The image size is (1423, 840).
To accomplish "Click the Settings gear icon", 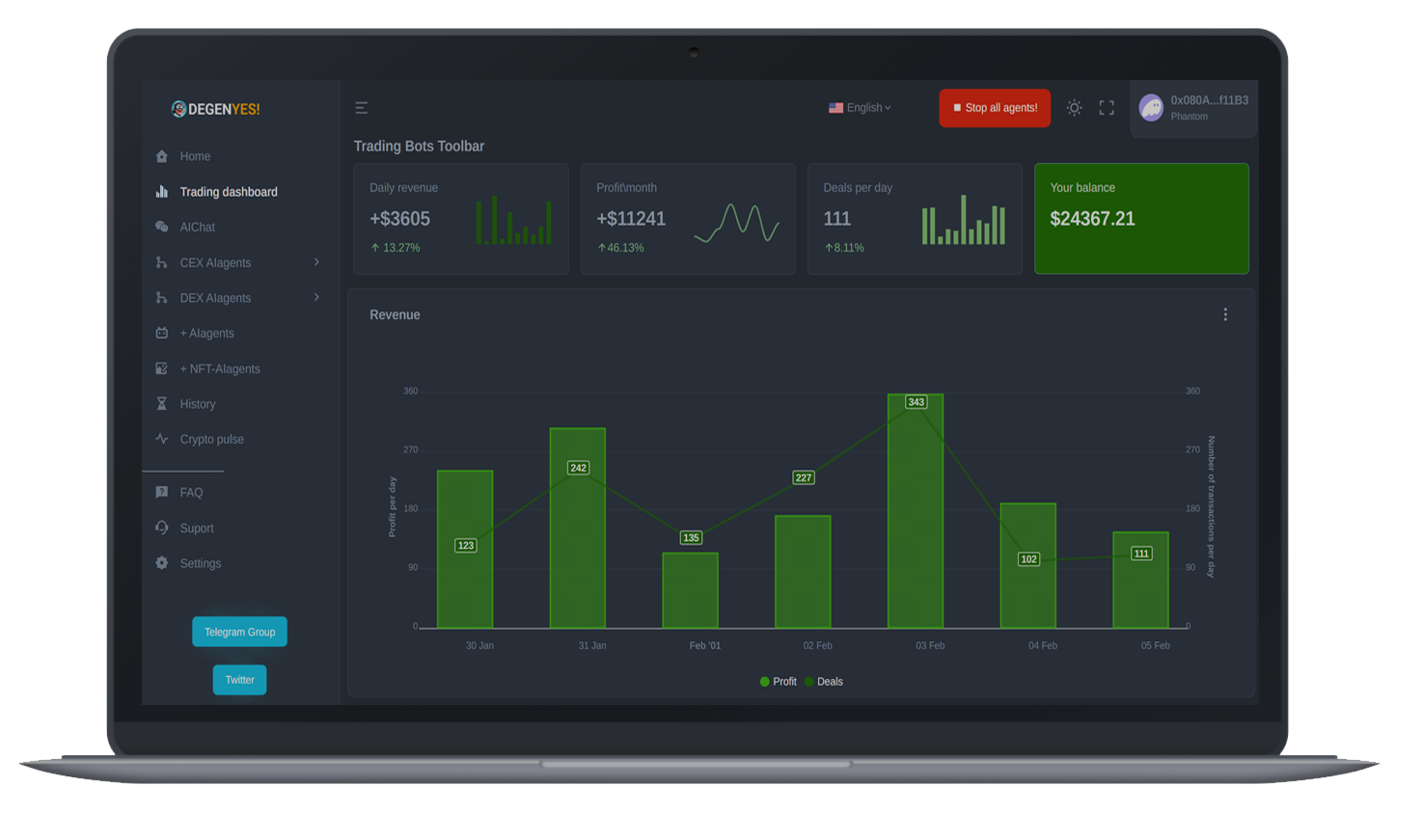I will [x=162, y=563].
